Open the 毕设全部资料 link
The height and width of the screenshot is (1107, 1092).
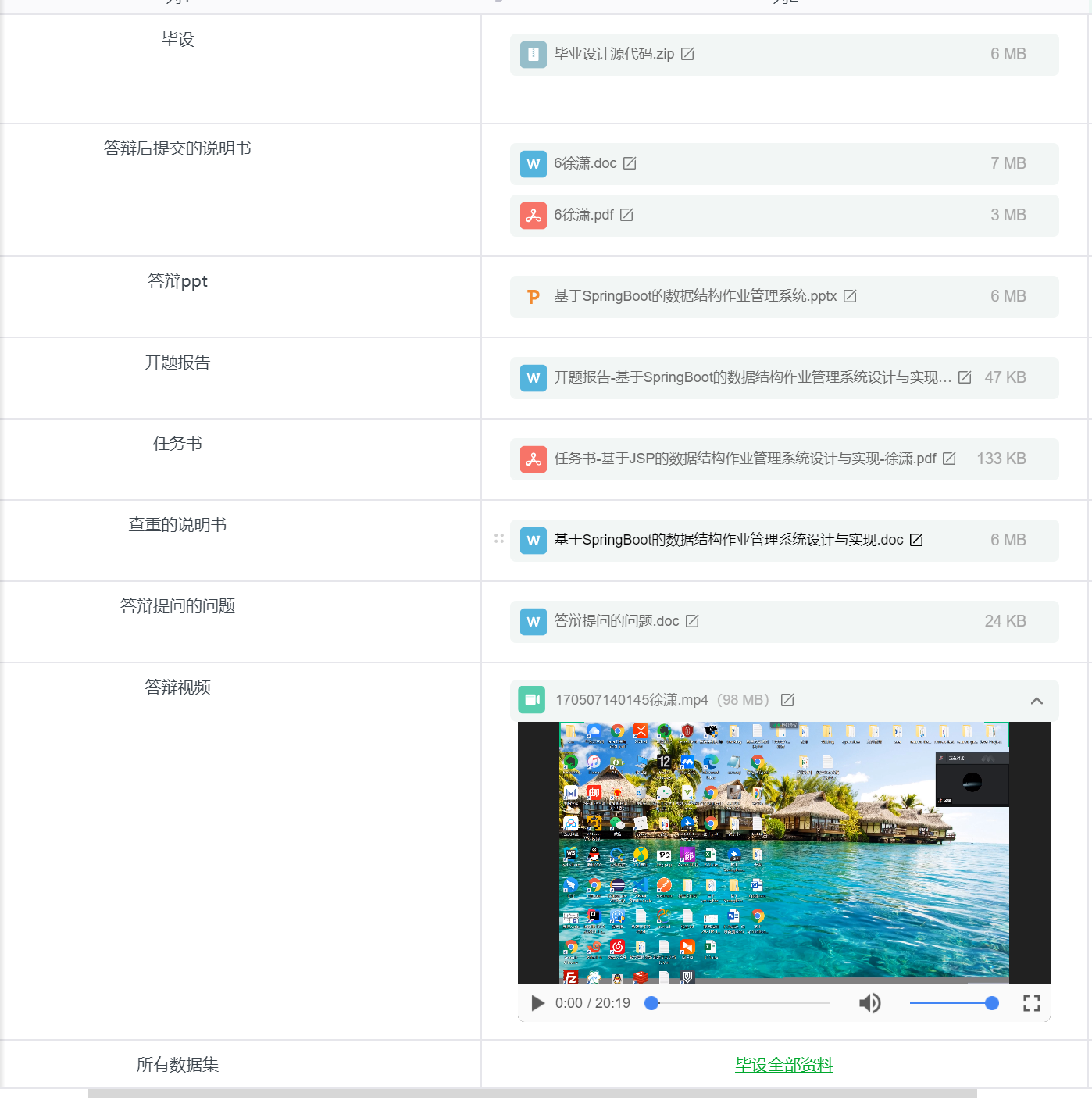(784, 1065)
